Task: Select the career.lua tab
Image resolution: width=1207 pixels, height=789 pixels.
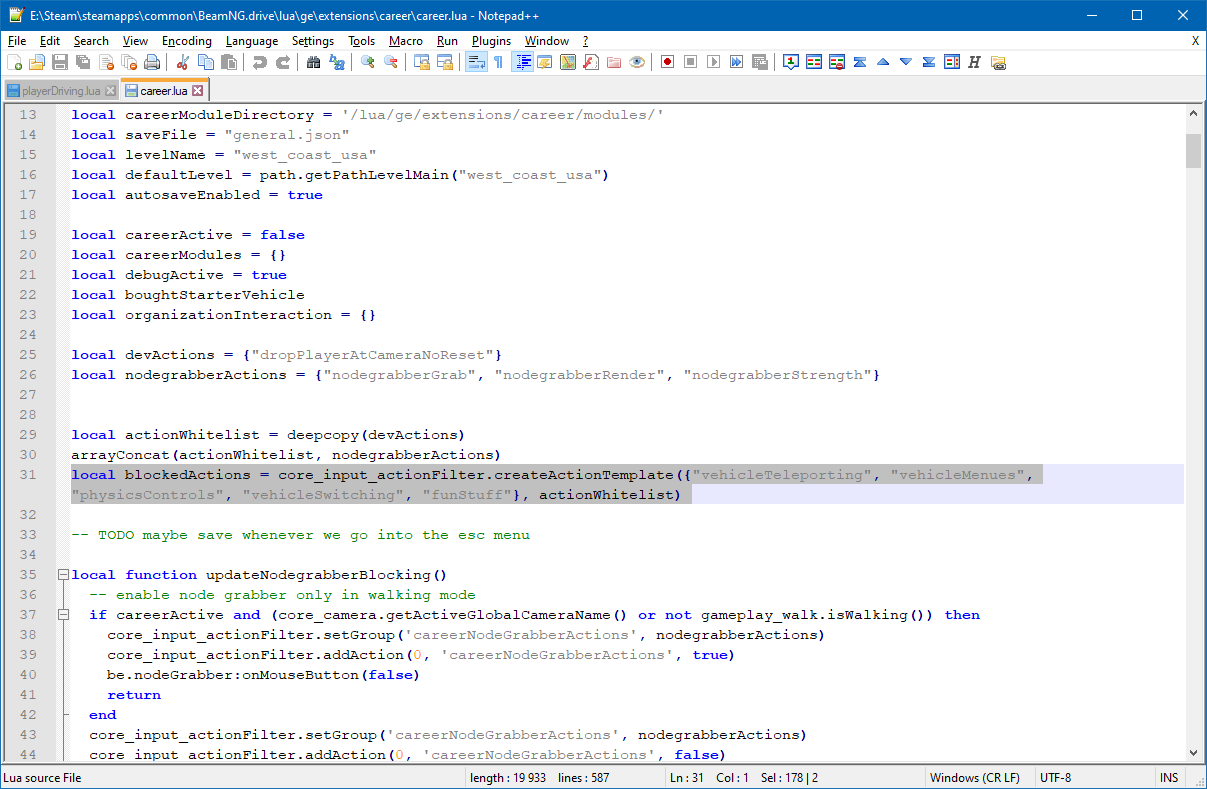Action: pos(163,90)
